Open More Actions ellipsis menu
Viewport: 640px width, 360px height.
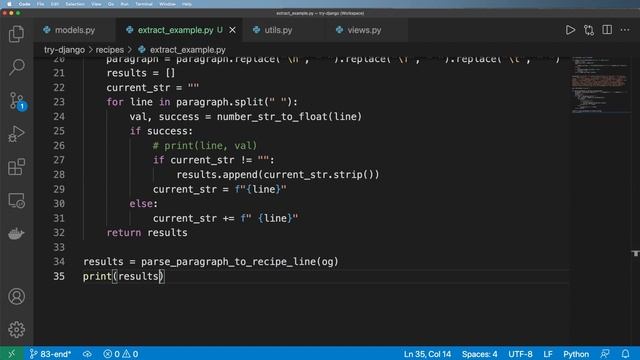(x=625, y=30)
